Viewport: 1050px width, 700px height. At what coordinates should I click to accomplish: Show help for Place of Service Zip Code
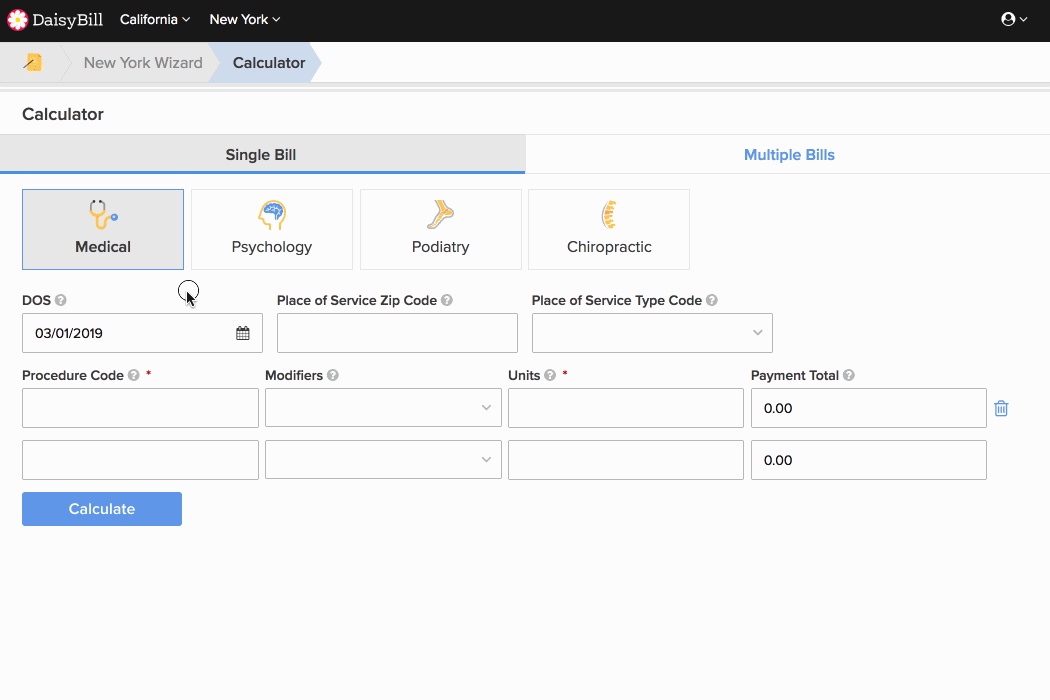[x=447, y=300]
